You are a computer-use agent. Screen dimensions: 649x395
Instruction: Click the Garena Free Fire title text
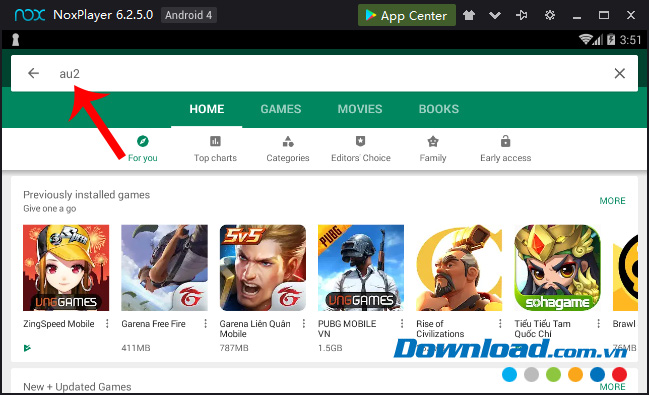pyautogui.click(x=154, y=324)
